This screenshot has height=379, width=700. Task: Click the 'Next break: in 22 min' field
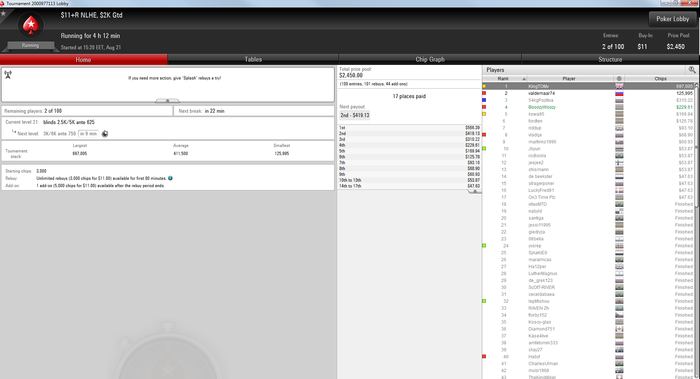(254, 111)
